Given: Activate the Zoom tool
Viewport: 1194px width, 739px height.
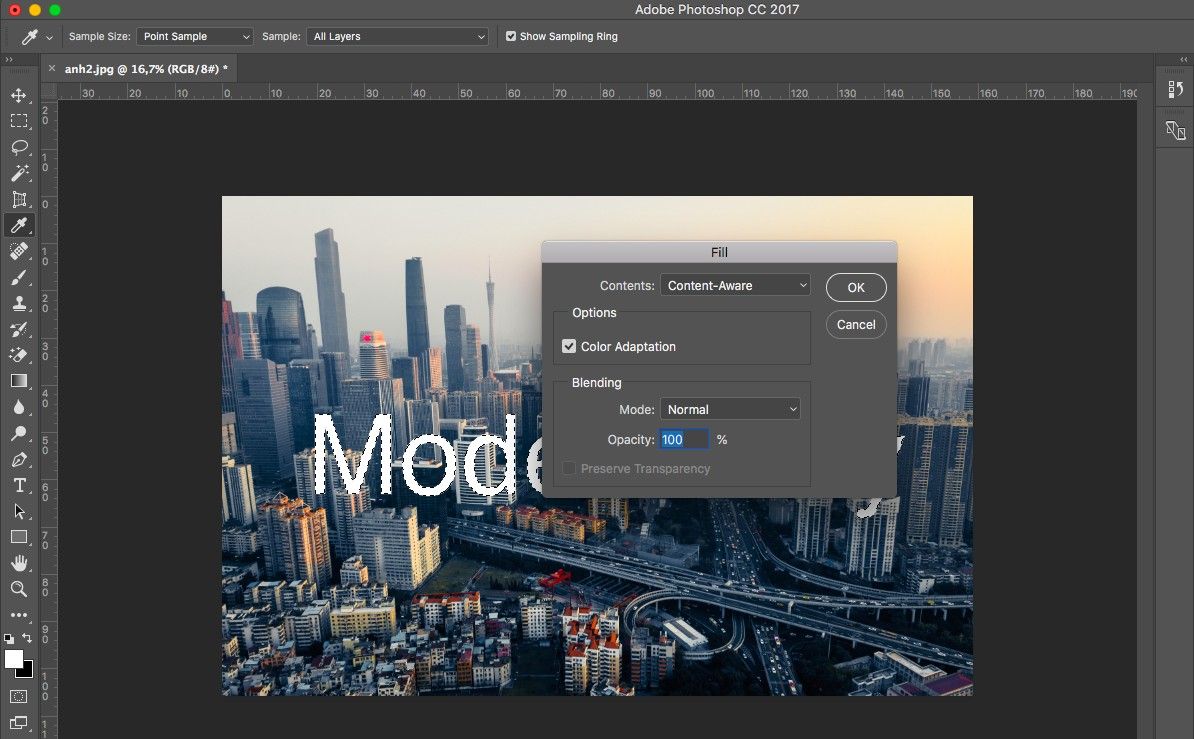Looking at the screenshot, I should pyautogui.click(x=18, y=589).
